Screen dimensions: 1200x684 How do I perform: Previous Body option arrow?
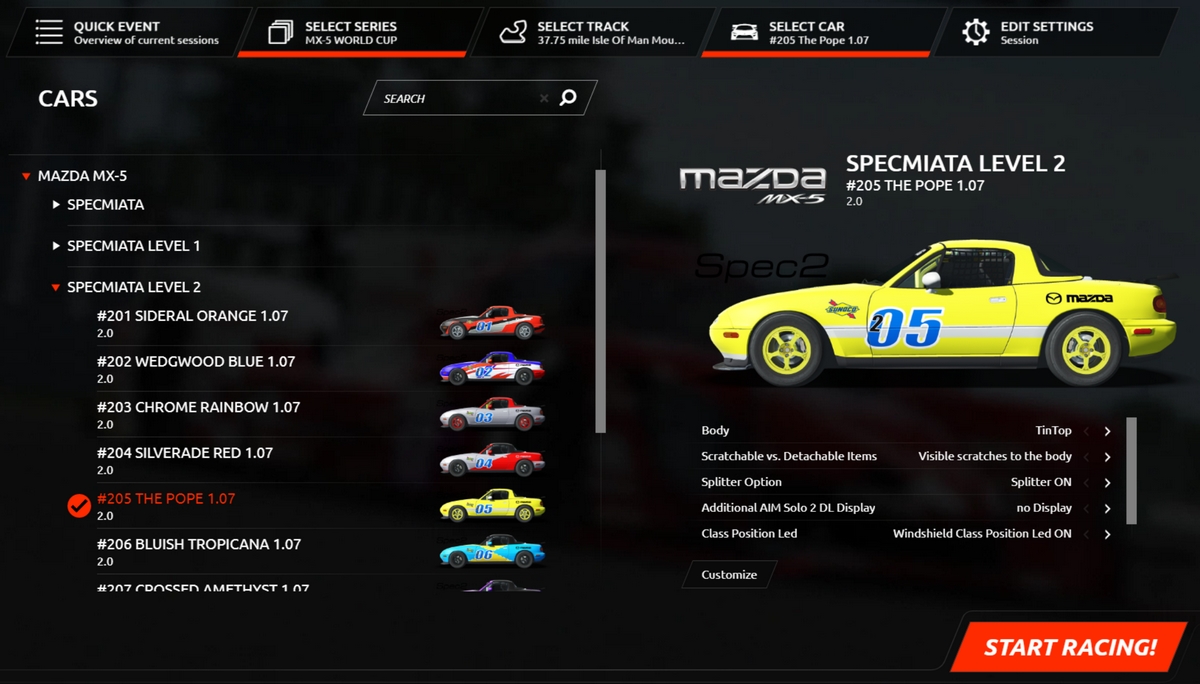click(x=1086, y=431)
